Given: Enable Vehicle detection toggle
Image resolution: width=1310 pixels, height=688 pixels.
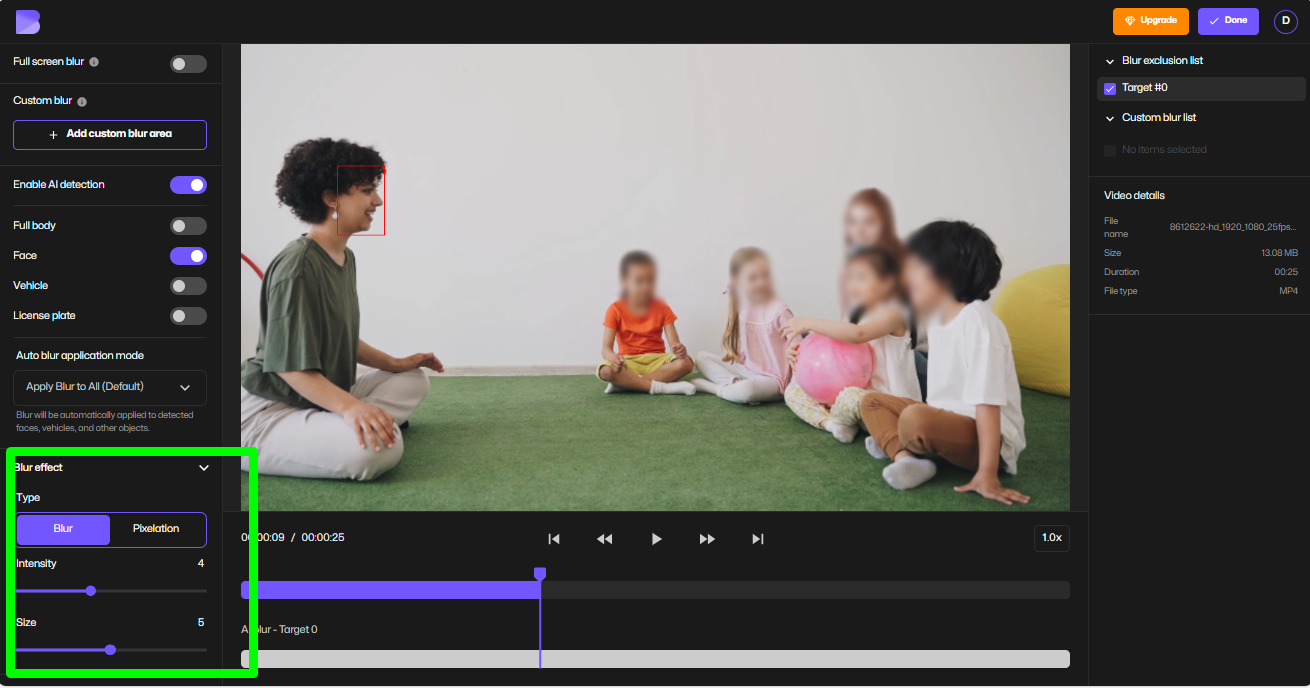Looking at the screenshot, I should pos(188,286).
